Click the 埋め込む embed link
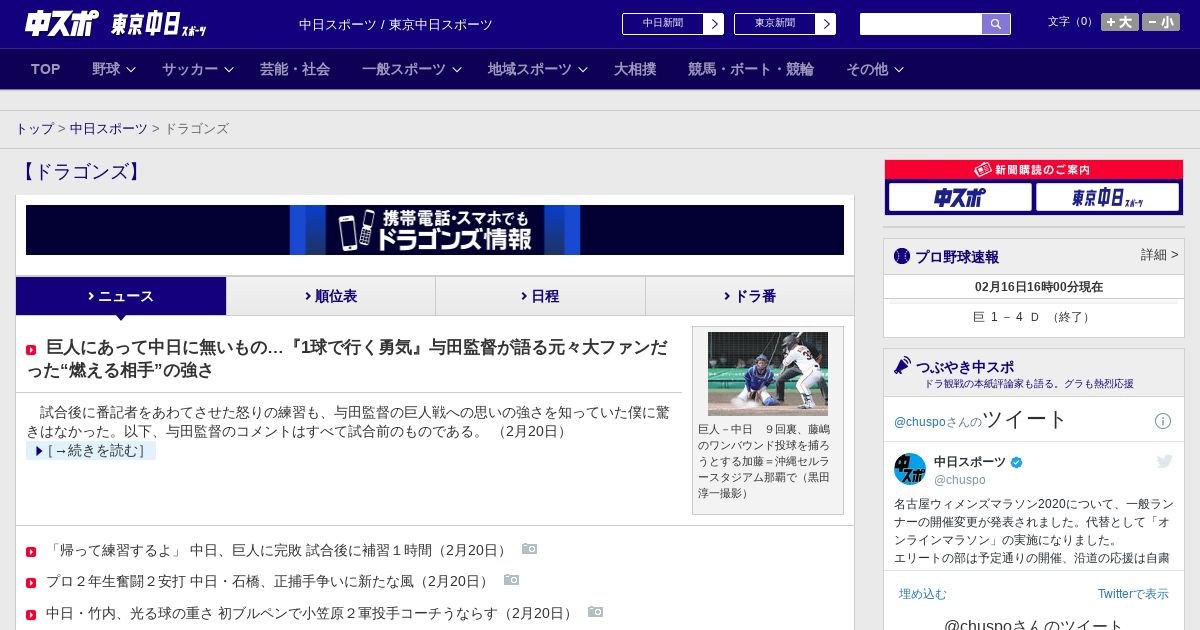Viewport: 1200px width, 630px height. click(x=923, y=594)
